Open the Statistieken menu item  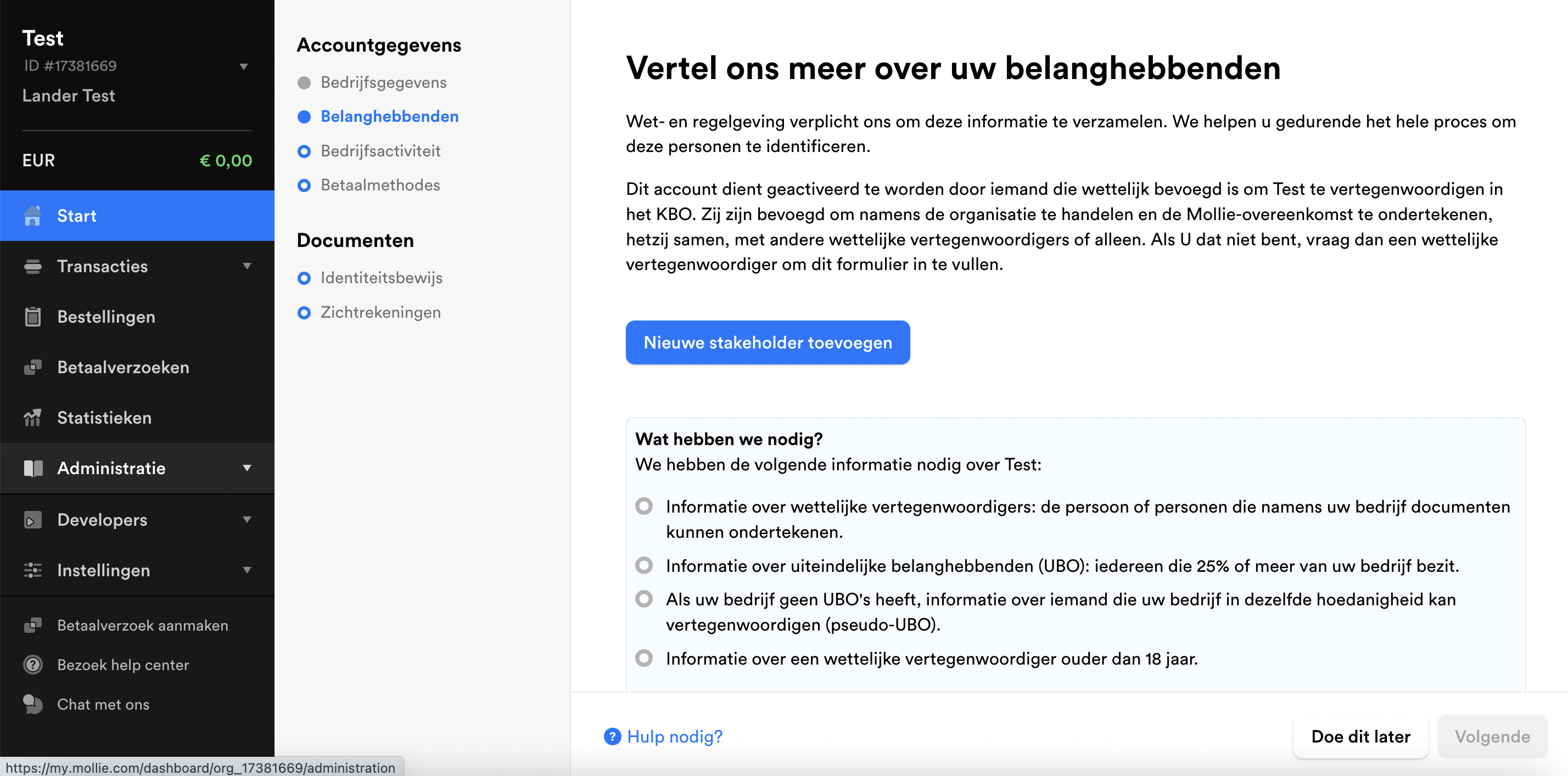(x=137, y=418)
